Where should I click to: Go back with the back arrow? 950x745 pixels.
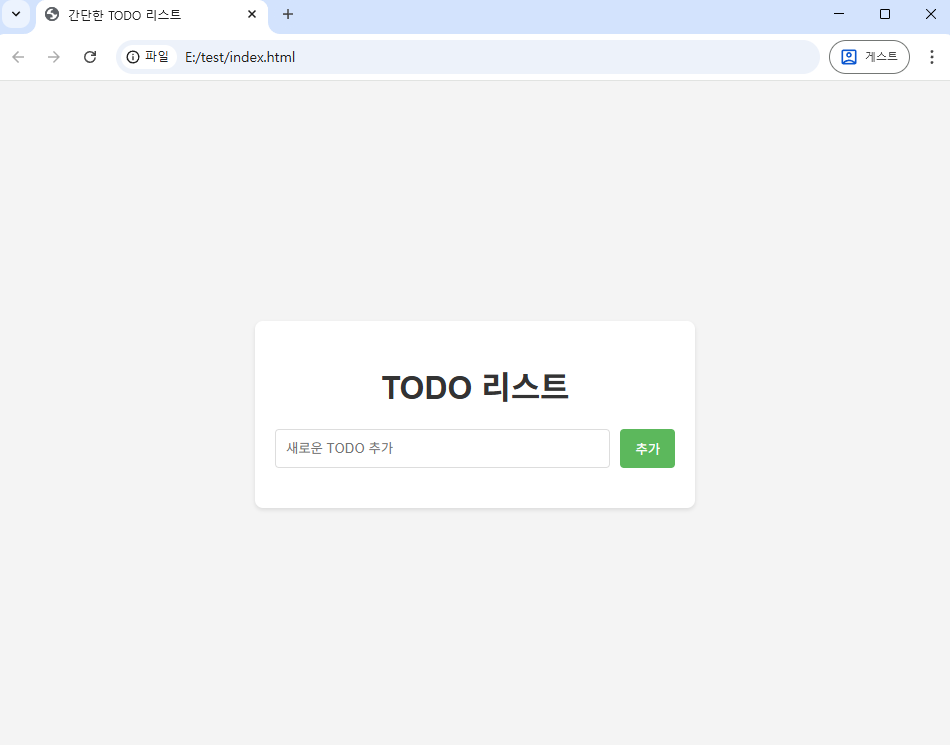click(x=18, y=57)
